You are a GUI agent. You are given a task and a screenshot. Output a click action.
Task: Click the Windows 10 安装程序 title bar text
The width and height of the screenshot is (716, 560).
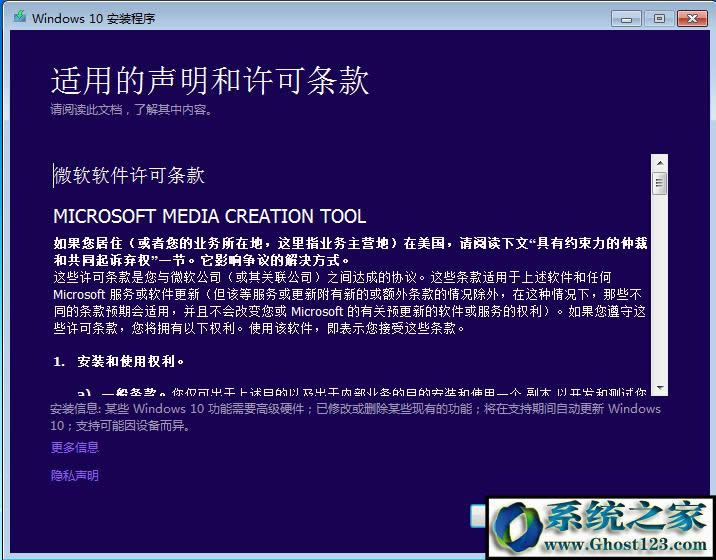pos(94,18)
